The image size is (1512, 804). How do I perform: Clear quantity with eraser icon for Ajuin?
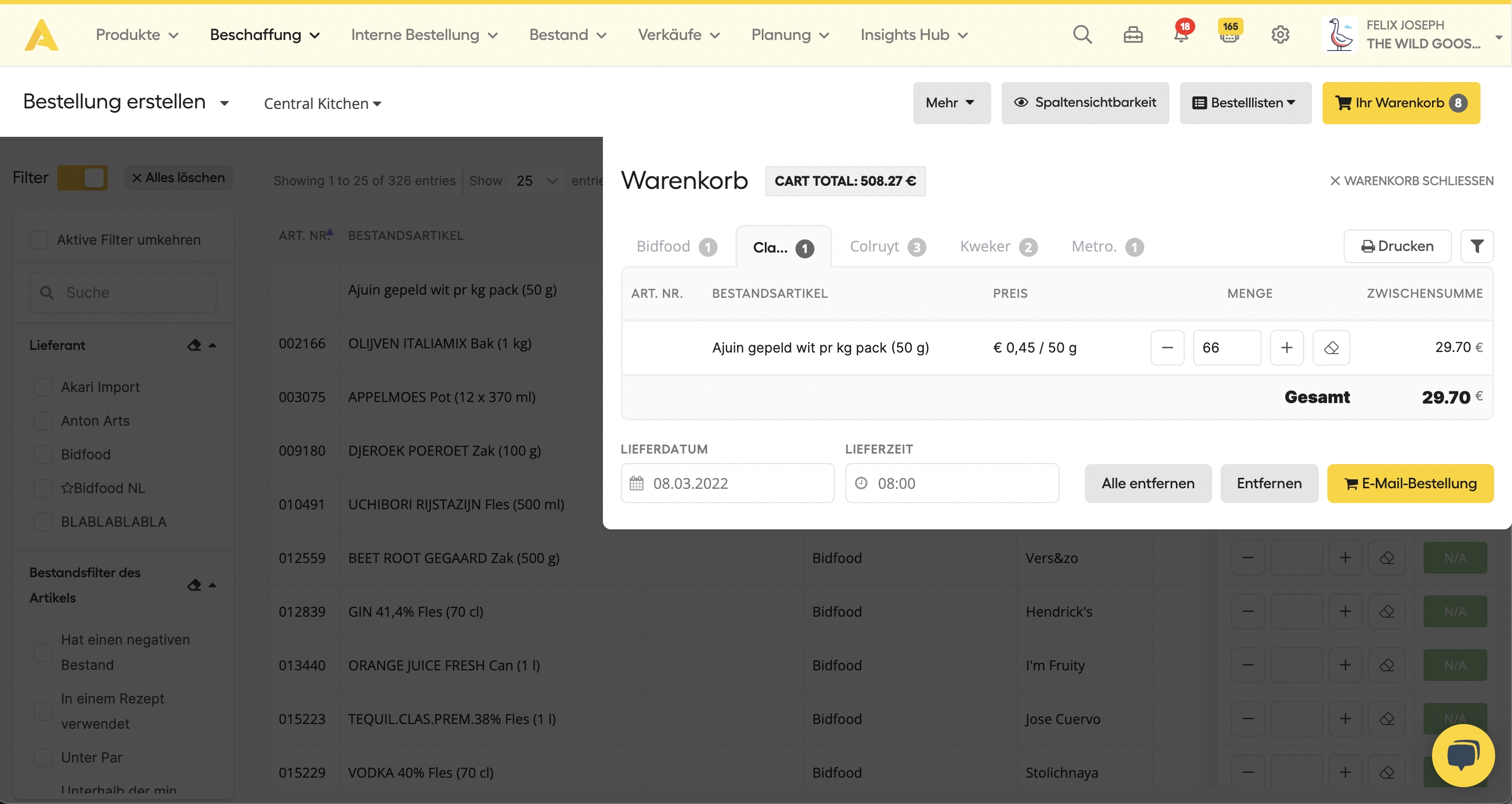click(1330, 348)
